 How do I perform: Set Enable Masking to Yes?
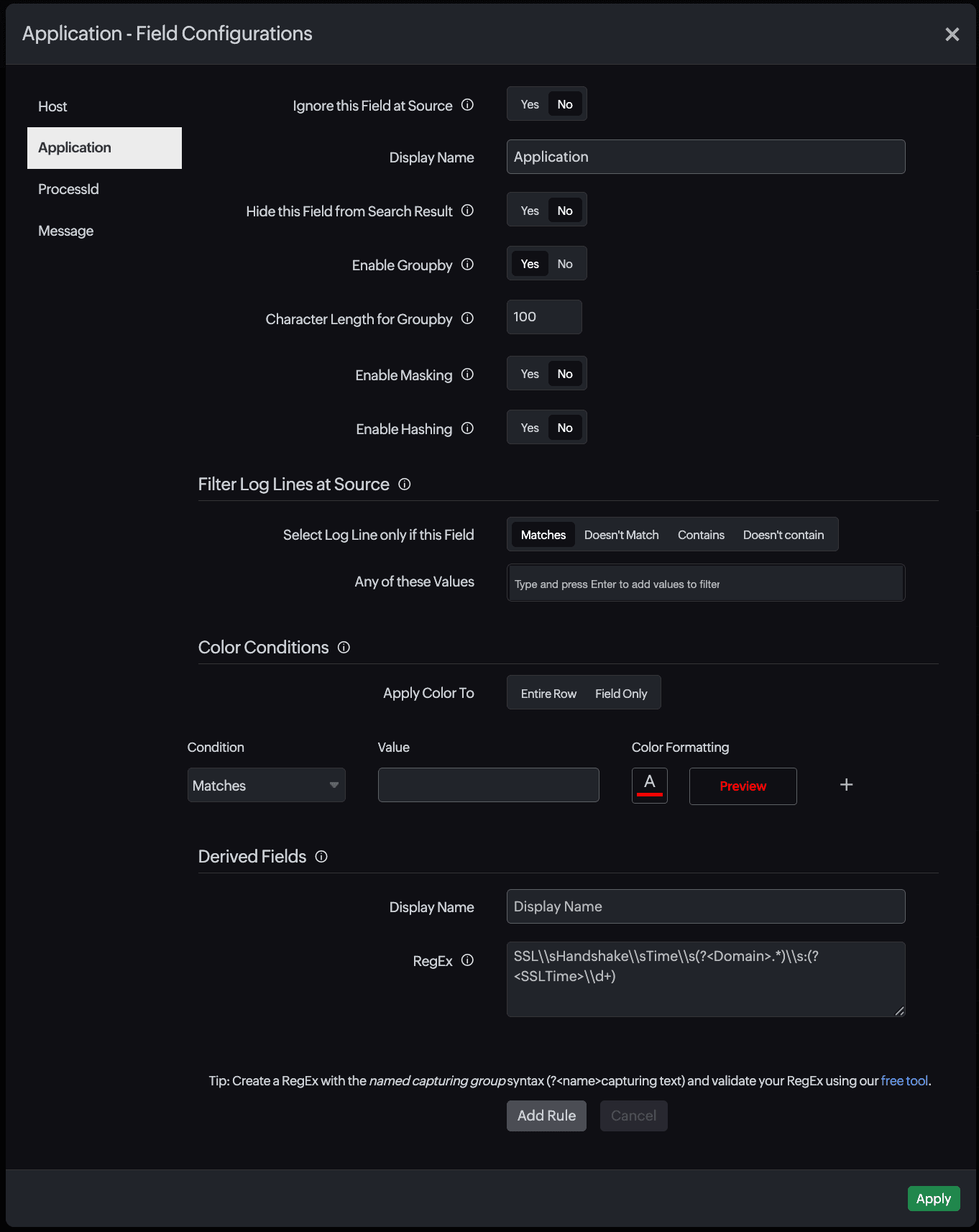530,374
